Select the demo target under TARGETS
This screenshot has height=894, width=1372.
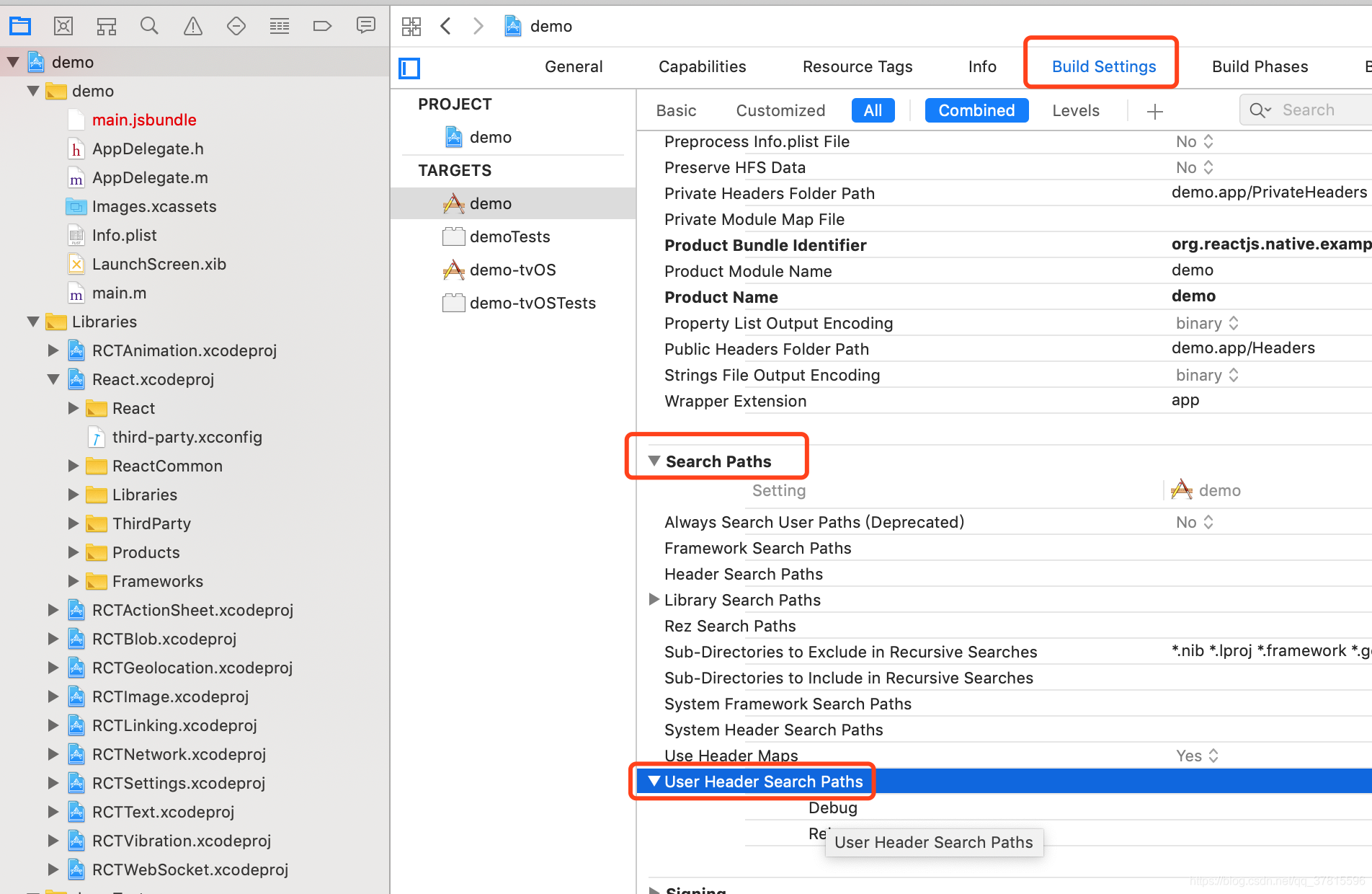point(513,203)
